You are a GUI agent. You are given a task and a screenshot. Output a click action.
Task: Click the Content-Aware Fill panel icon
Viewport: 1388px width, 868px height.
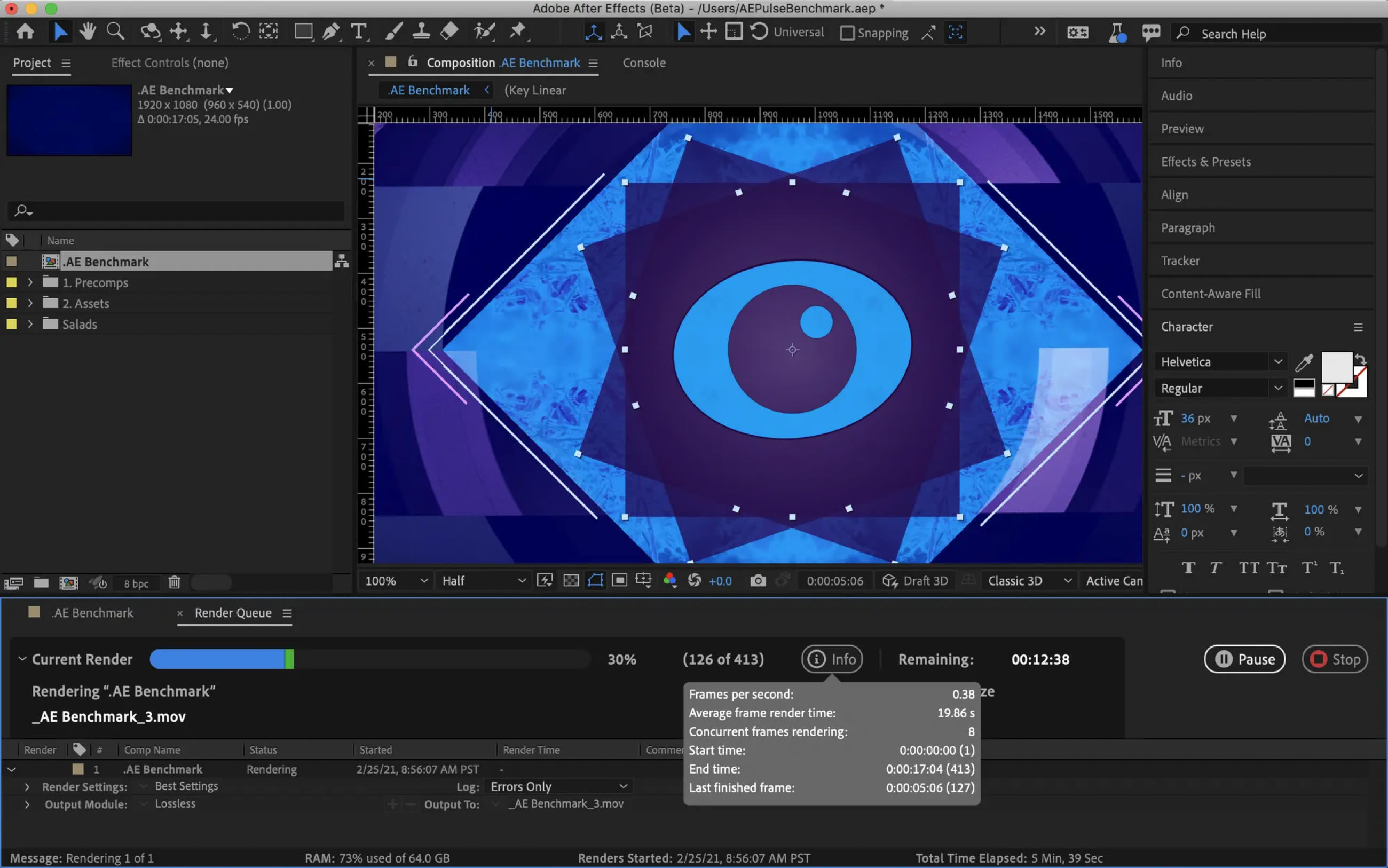tap(1210, 293)
